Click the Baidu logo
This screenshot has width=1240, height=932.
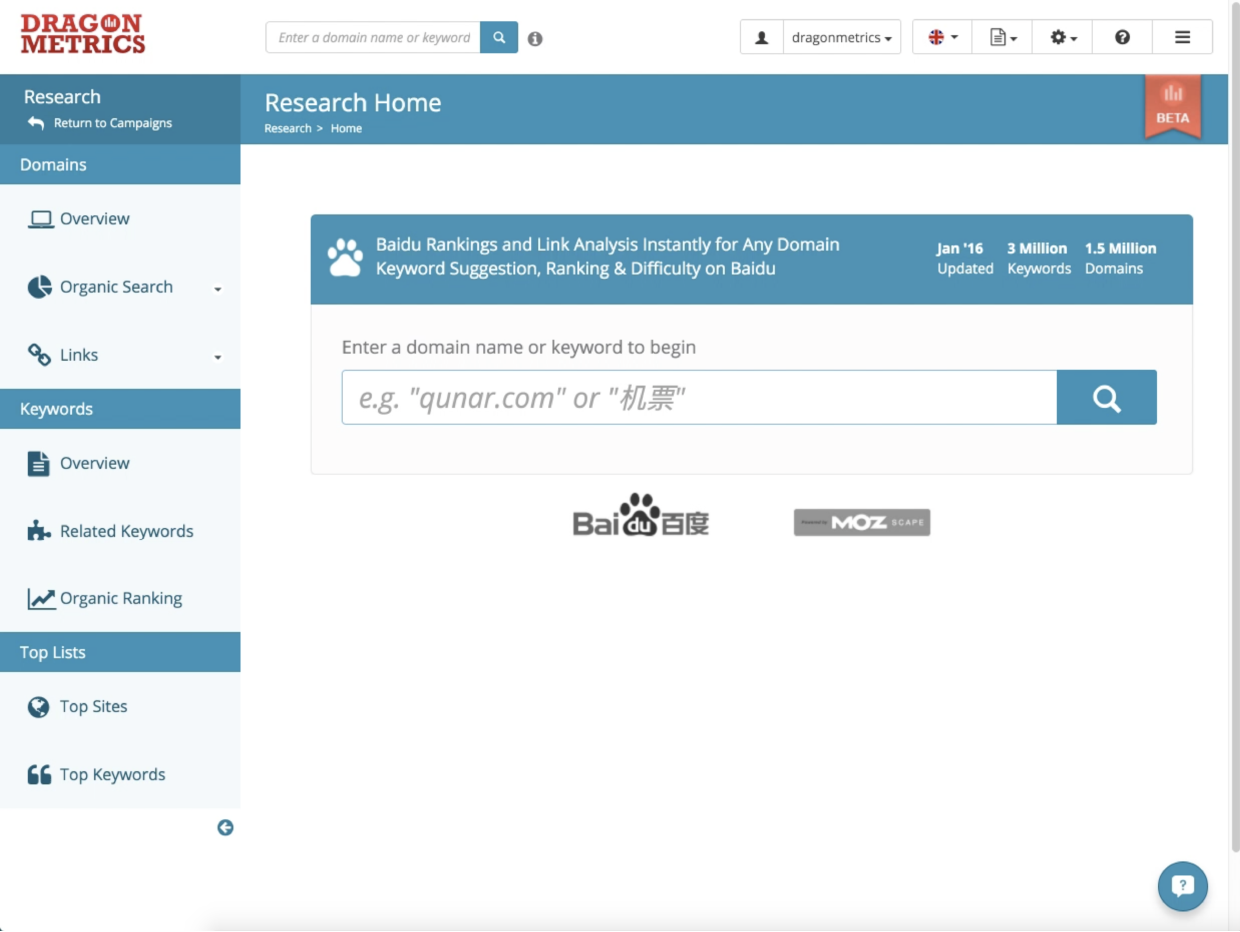(x=640, y=518)
